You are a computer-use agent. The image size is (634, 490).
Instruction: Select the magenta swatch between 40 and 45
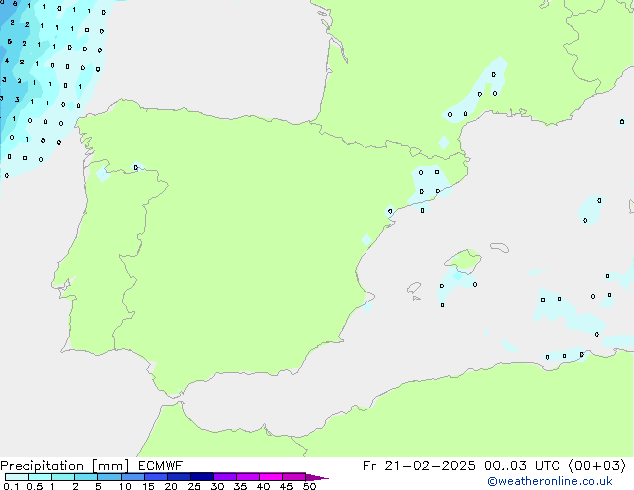[271, 477]
